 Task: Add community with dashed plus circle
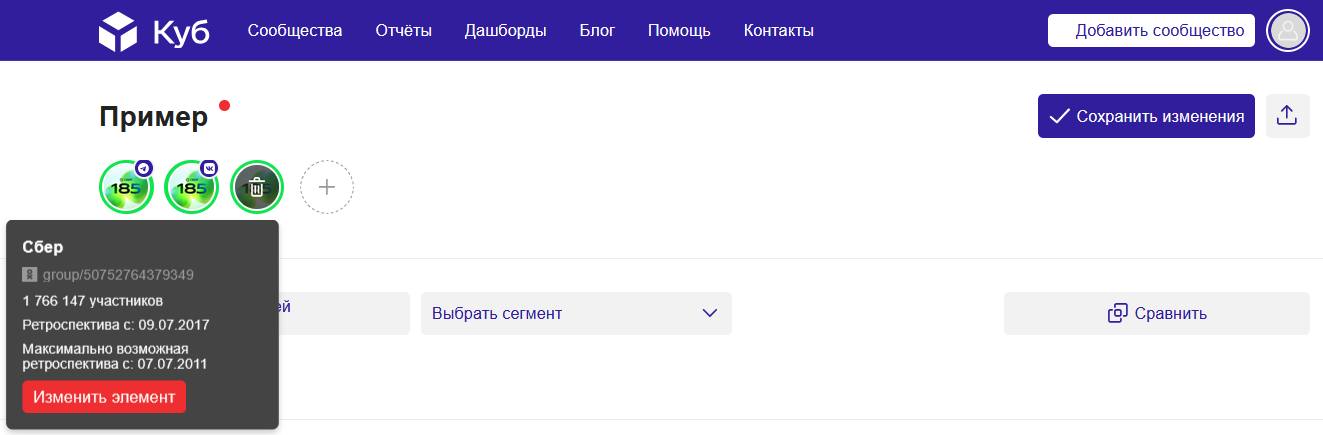[327, 187]
